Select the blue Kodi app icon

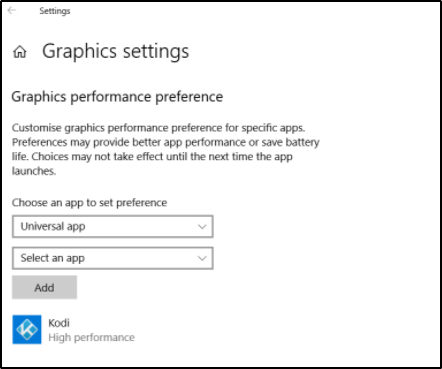click(x=27, y=329)
